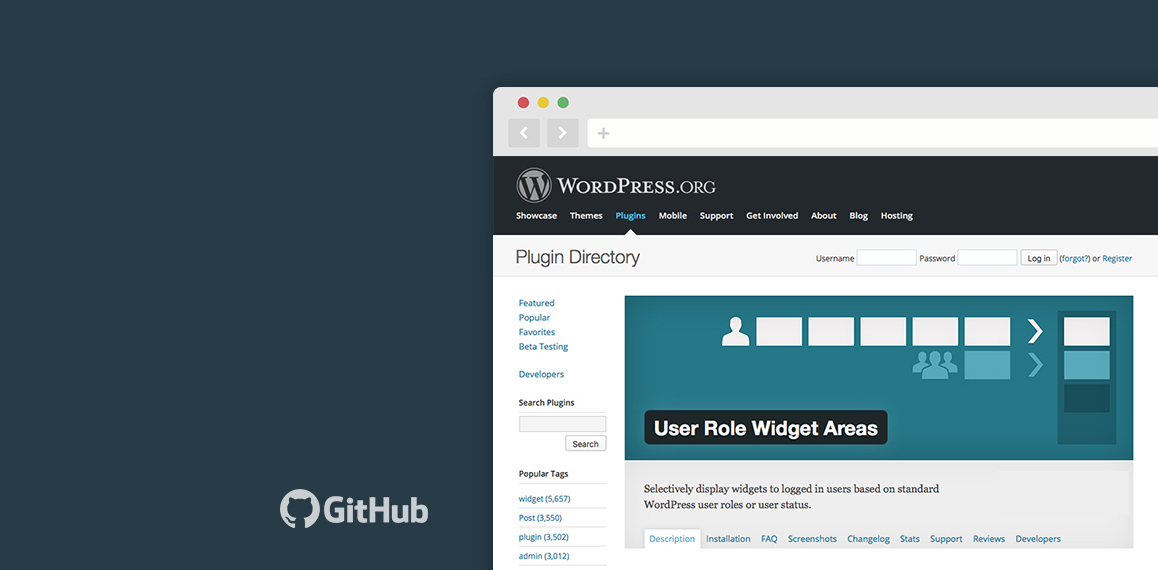Click into the Search Plugins text box
The width and height of the screenshot is (1158, 570).
point(562,424)
